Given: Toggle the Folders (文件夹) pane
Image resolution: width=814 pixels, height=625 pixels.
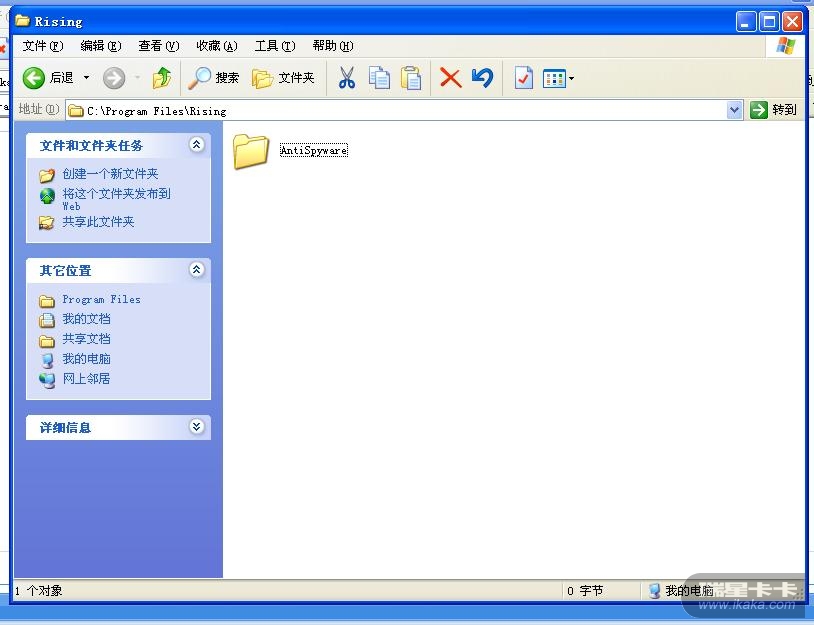Looking at the screenshot, I should (283, 78).
